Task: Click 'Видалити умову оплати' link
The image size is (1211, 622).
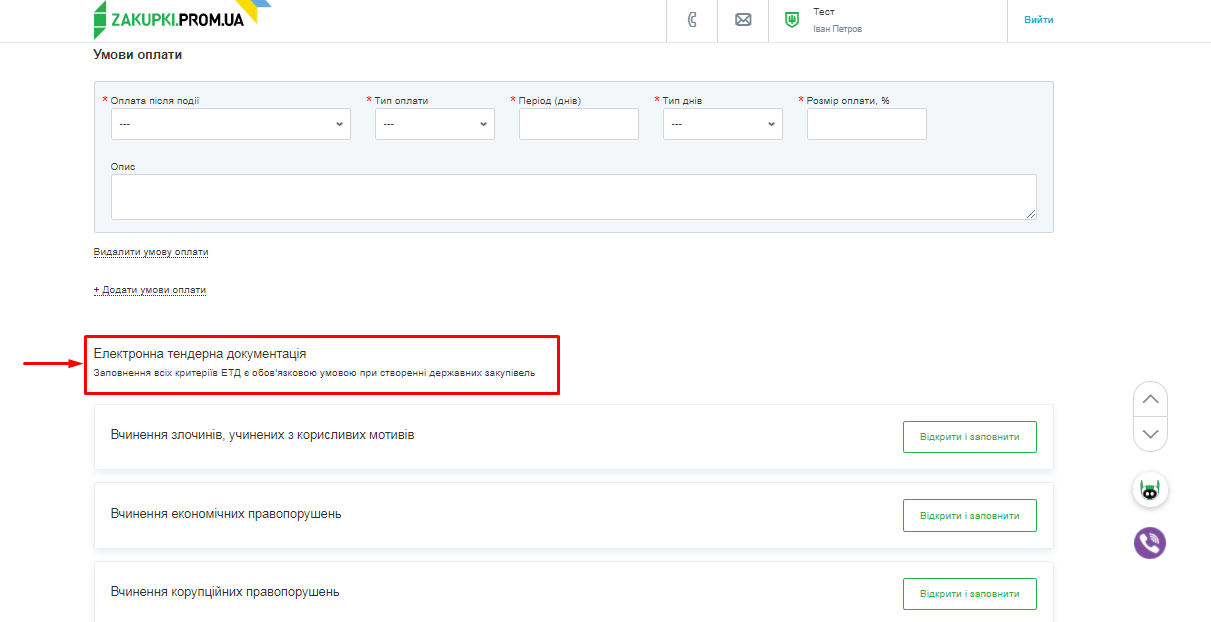Action: pyautogui.click(x=151, y=252)
